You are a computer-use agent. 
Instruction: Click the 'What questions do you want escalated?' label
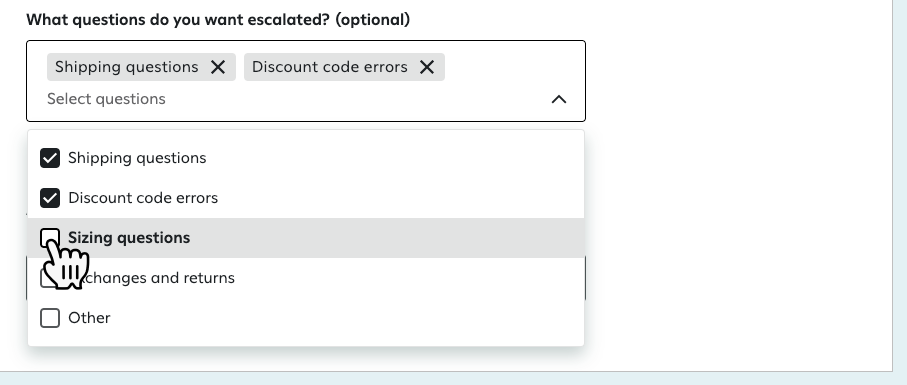pos(218,20)
